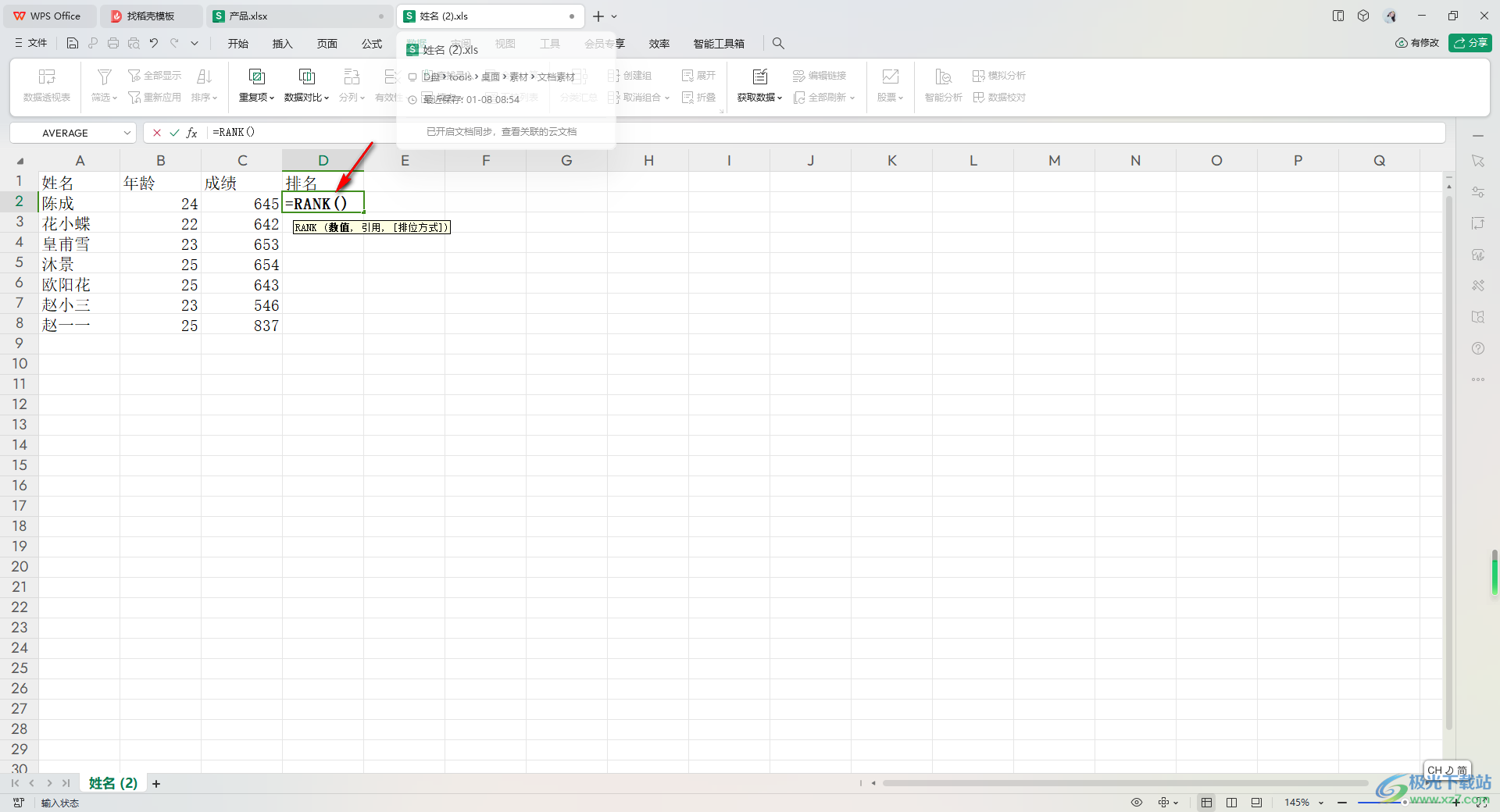Expand quick access toolbar options

(x=195, y=44)
